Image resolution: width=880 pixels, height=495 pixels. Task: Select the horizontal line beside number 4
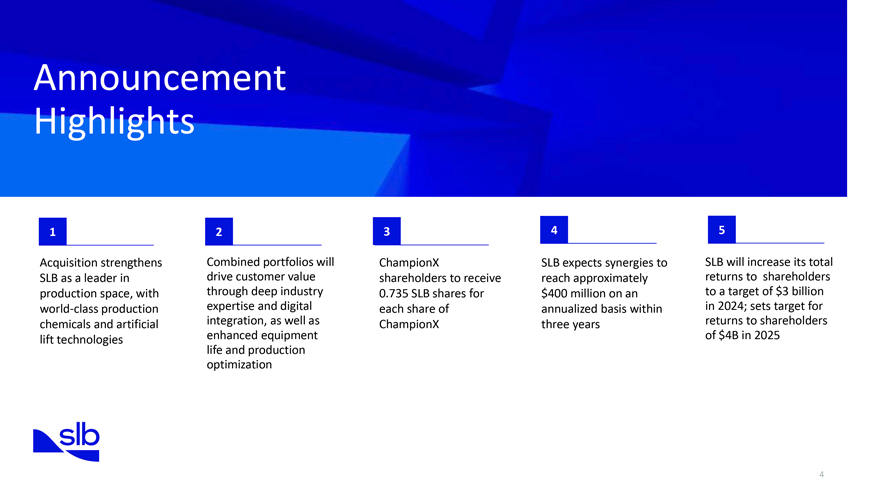(612, 243)
